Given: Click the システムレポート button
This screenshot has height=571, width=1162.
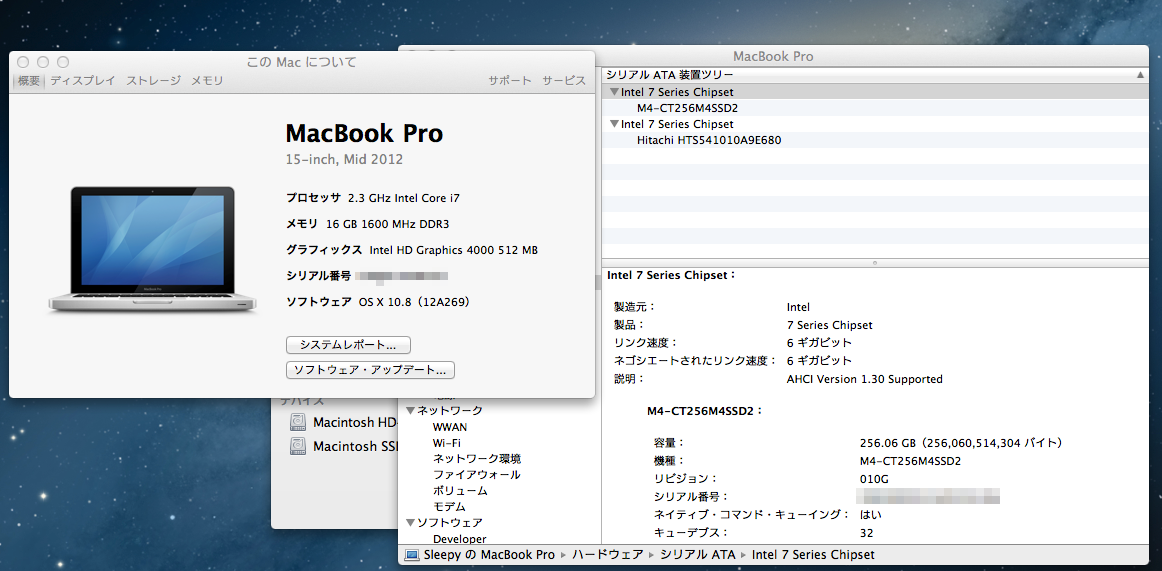Looking at the screenshot, I should 348,345.
